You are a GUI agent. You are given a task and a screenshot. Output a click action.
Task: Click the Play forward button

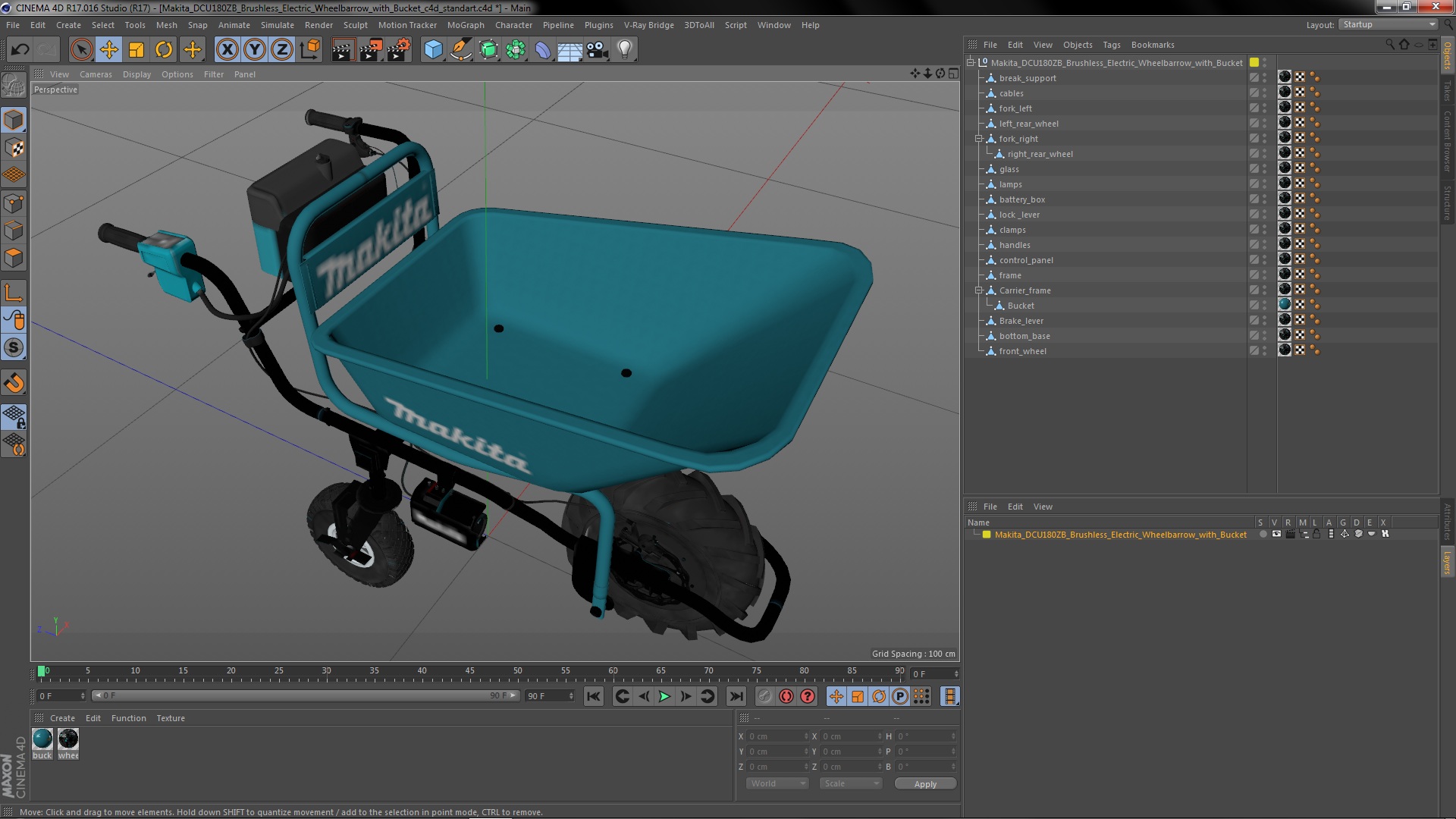pyautogui.click(x=664, y=696)
